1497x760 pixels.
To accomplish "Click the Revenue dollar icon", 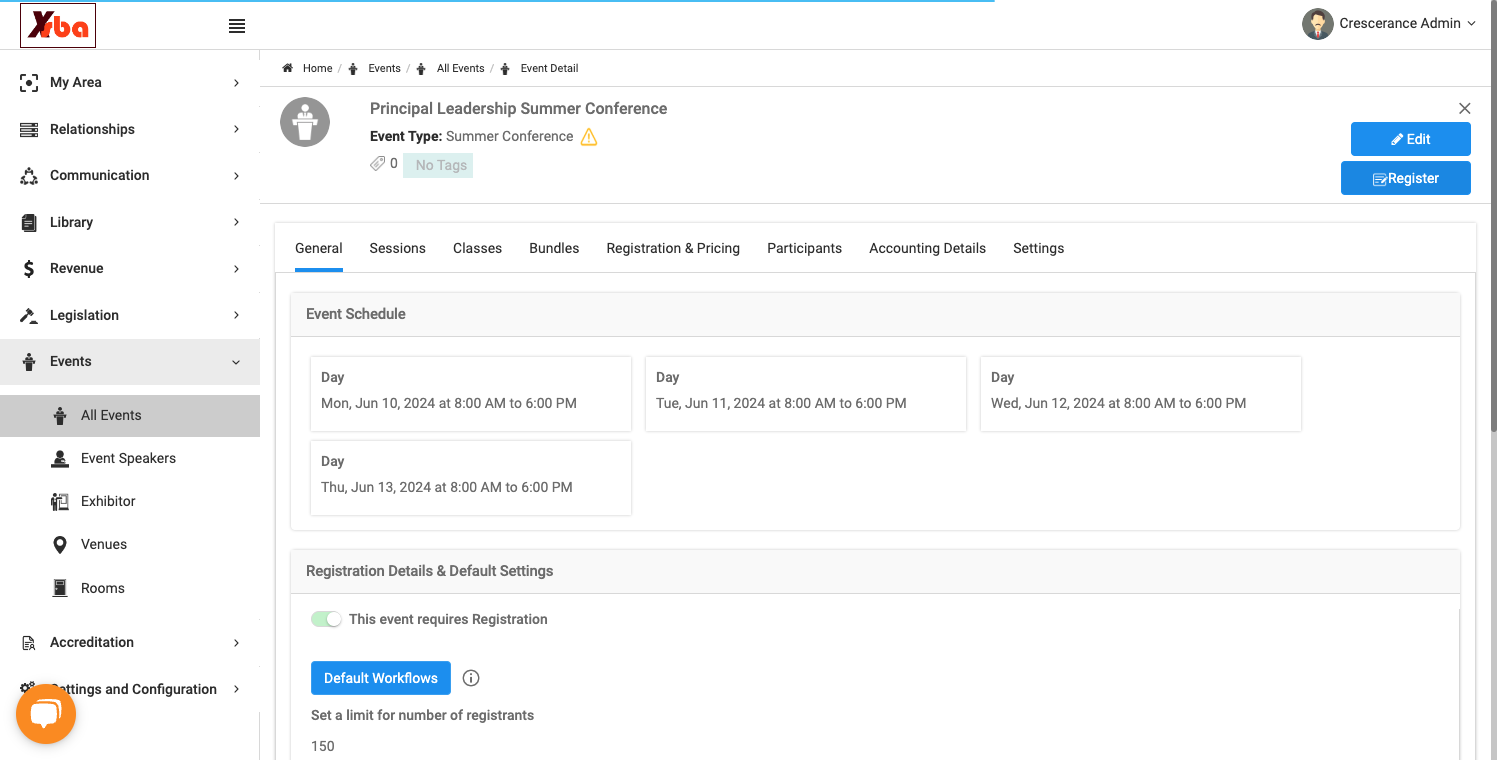I will (x=29, y=269).
